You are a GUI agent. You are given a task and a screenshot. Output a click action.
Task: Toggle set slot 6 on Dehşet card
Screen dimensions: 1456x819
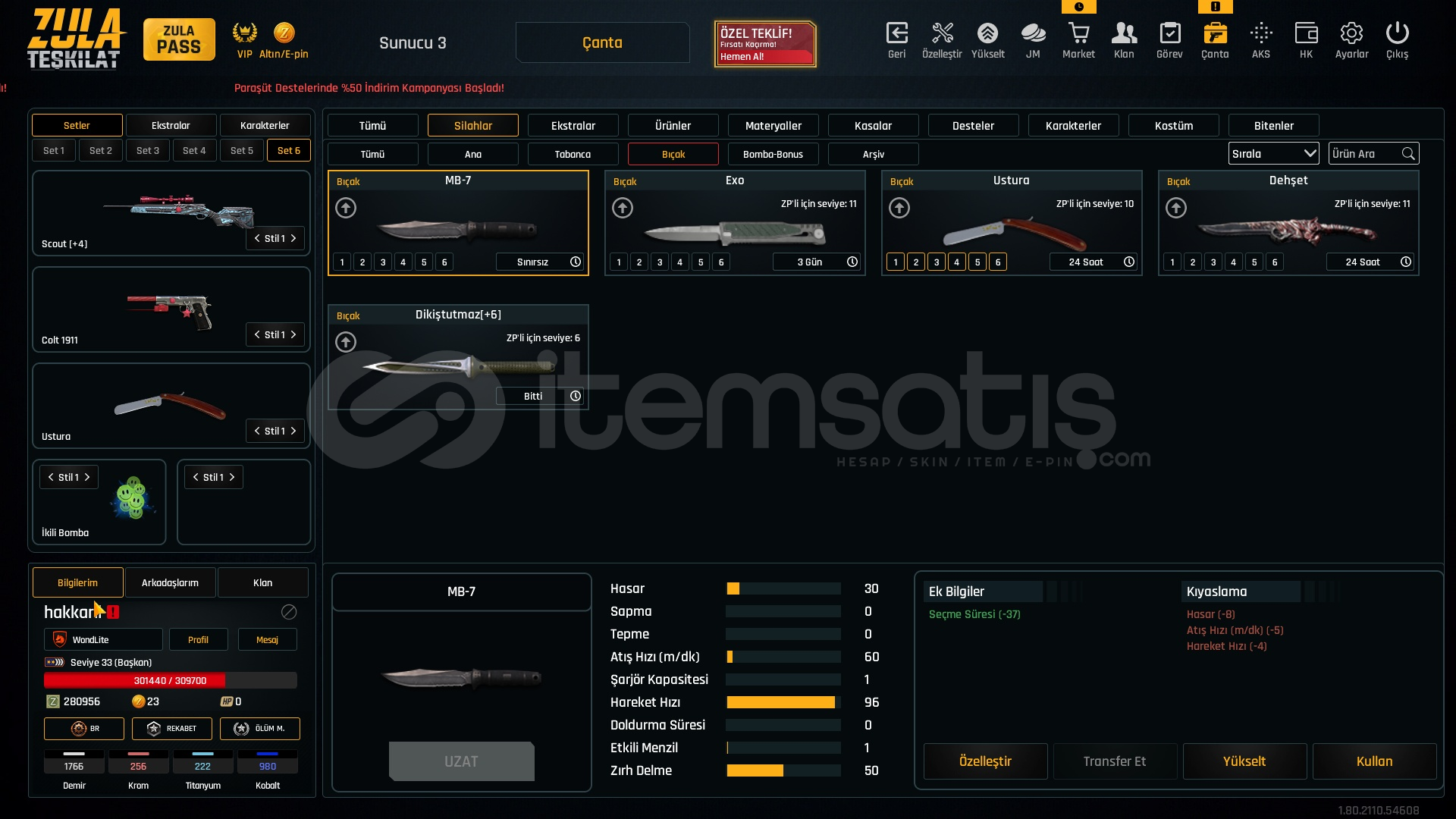[x=1275, y=262]
